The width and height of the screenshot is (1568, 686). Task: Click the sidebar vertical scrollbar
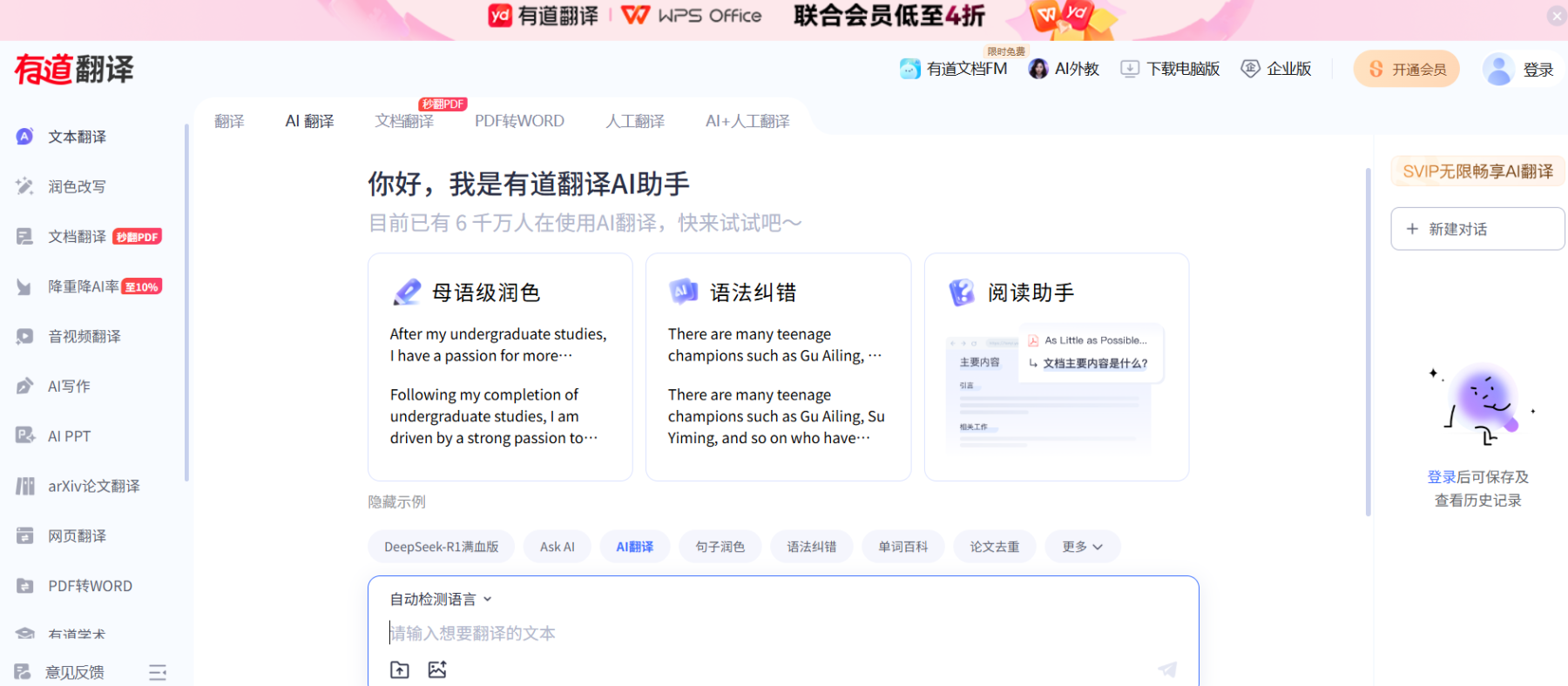point(186,302)
